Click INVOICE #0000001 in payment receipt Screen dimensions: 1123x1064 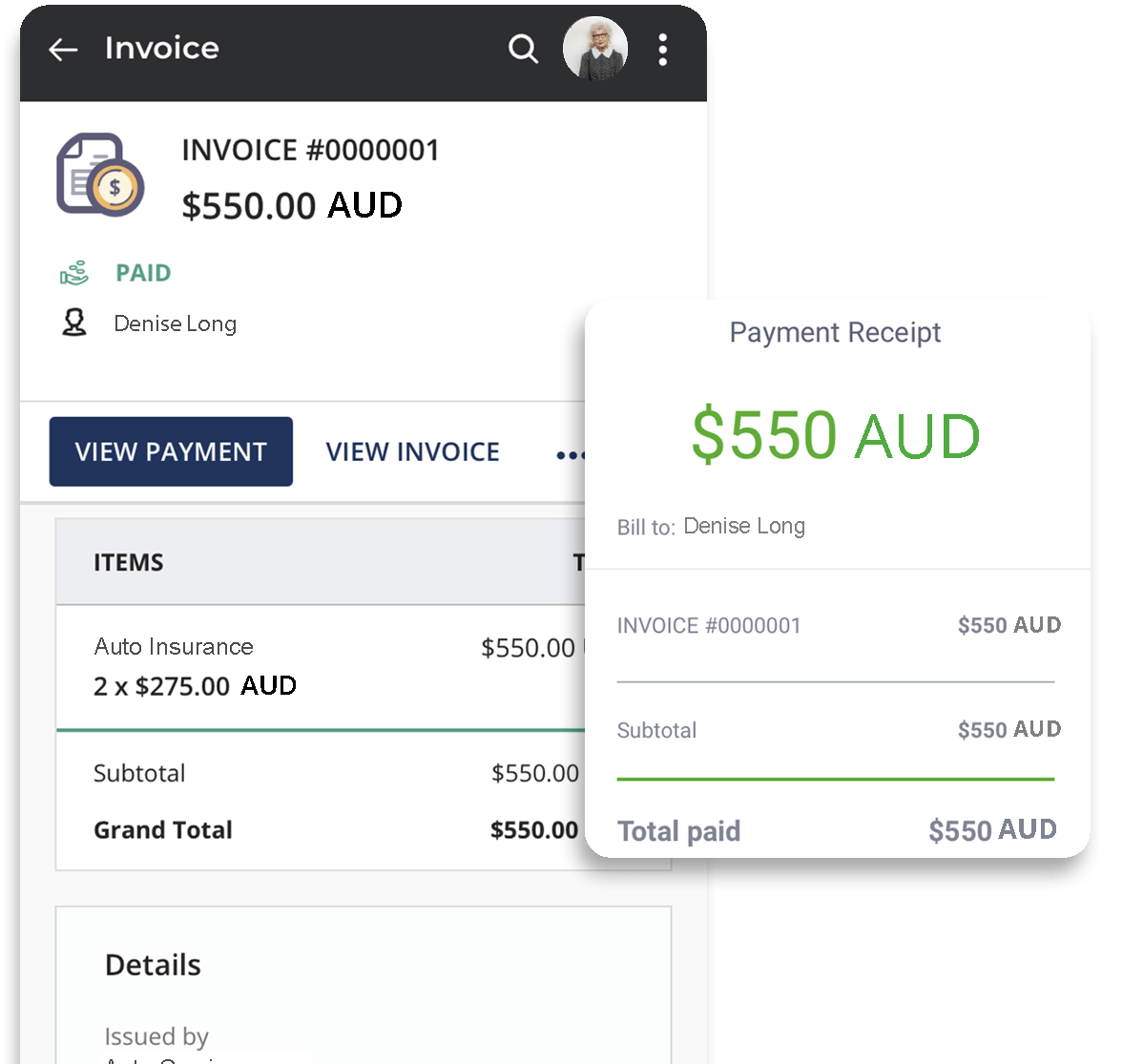(709, 626)
